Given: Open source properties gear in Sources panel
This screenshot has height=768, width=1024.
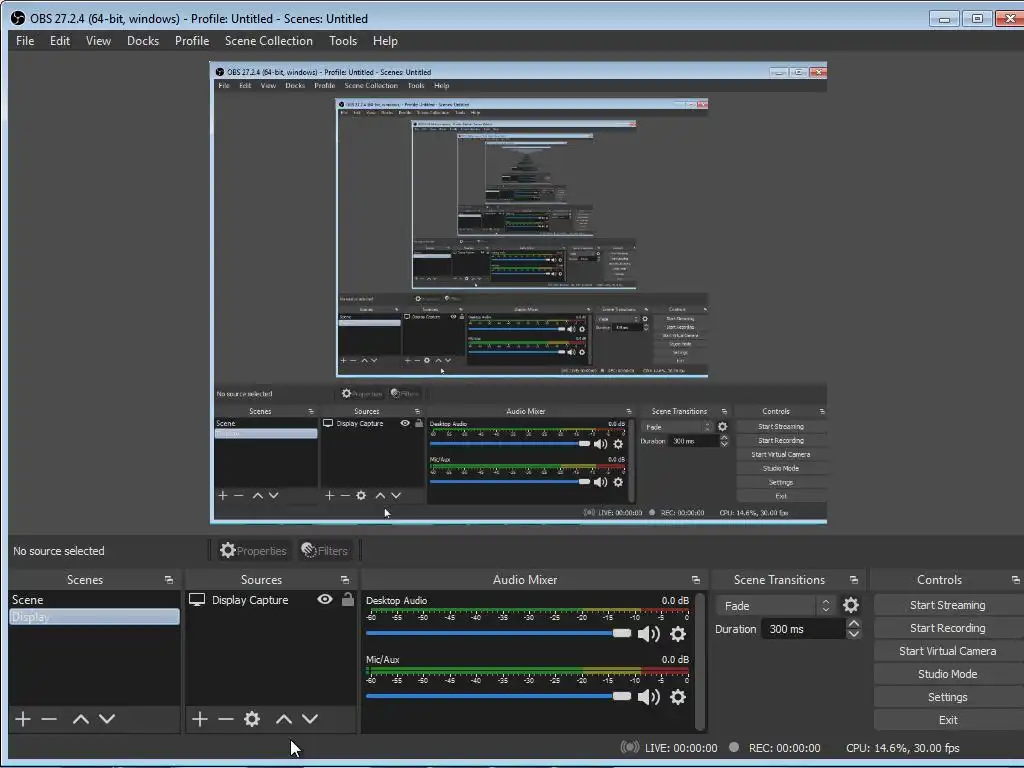Looking at the screenshot, I should coord(252,719).
